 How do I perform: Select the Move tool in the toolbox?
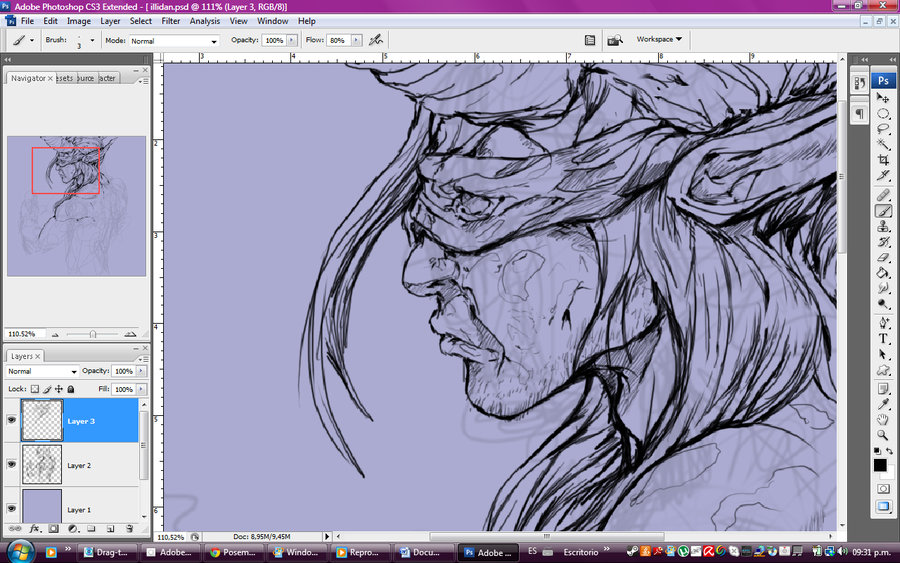pyautogui.click(x=883, y=98)
